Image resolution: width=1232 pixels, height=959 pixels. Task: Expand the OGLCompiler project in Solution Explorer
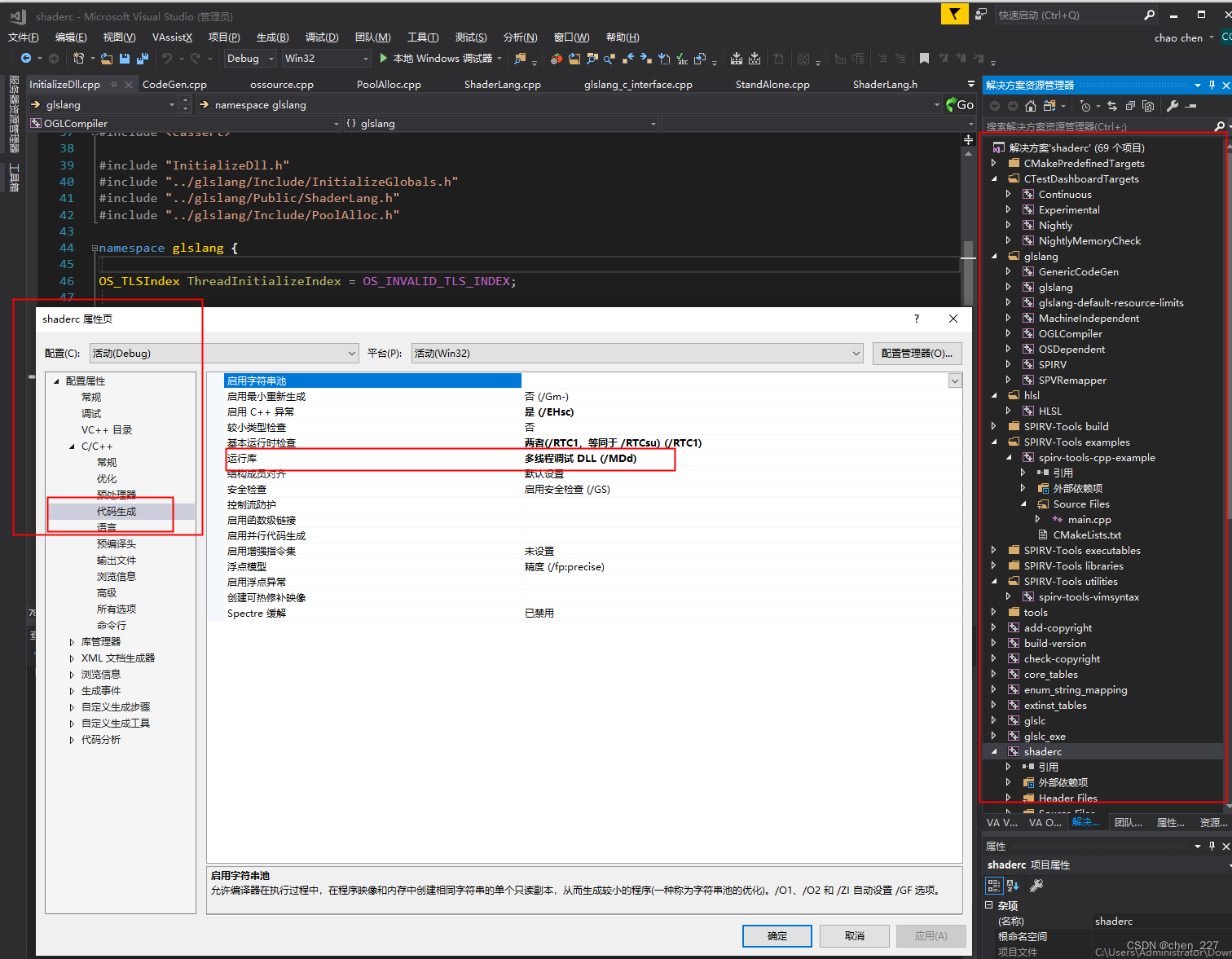point(1008,333)
